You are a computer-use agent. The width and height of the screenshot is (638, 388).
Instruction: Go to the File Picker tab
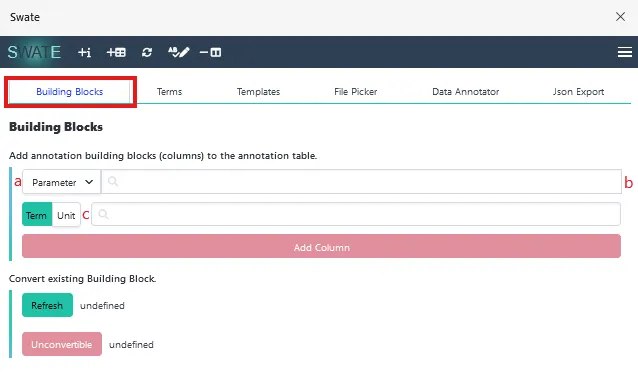pos(356,92)
